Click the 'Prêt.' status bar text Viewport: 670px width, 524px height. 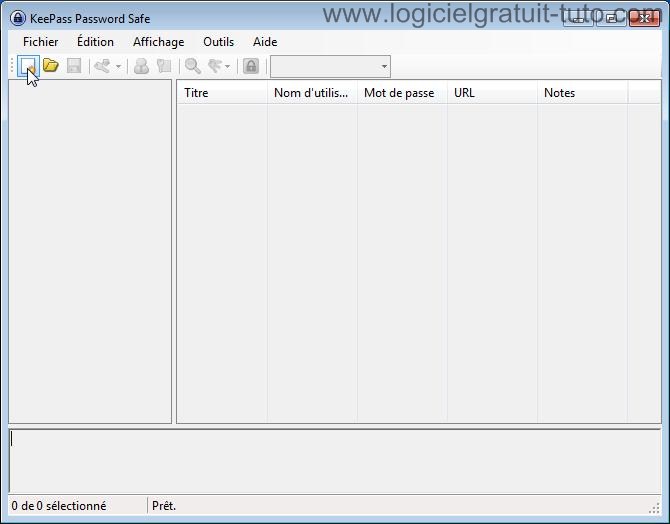(164, 506)
